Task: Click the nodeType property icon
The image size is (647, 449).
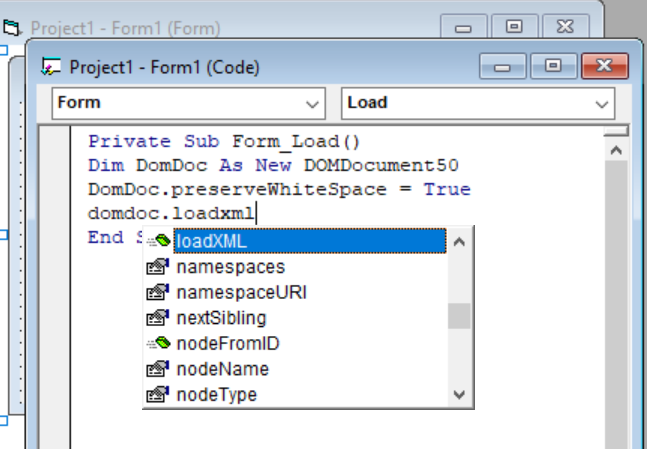Action: pyautogui.click(x=158, y=395)
